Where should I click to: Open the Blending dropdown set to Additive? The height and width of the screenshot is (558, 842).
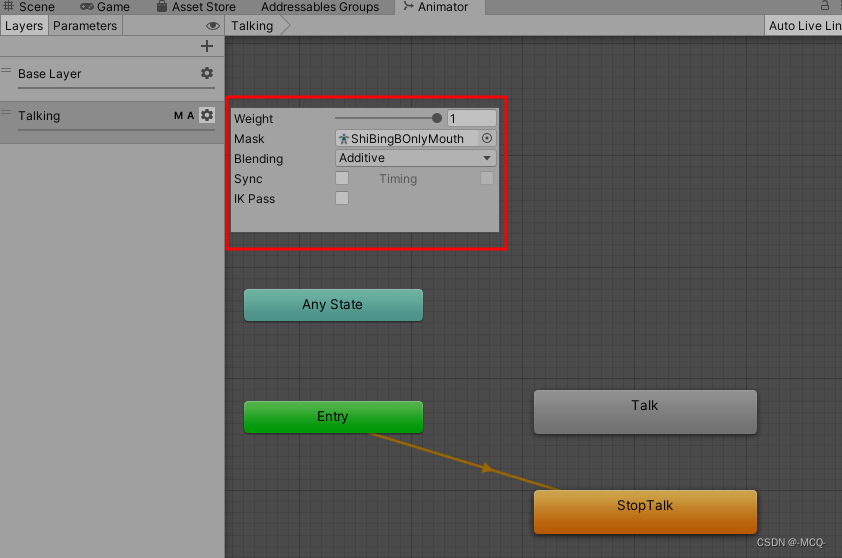[415, 158]
